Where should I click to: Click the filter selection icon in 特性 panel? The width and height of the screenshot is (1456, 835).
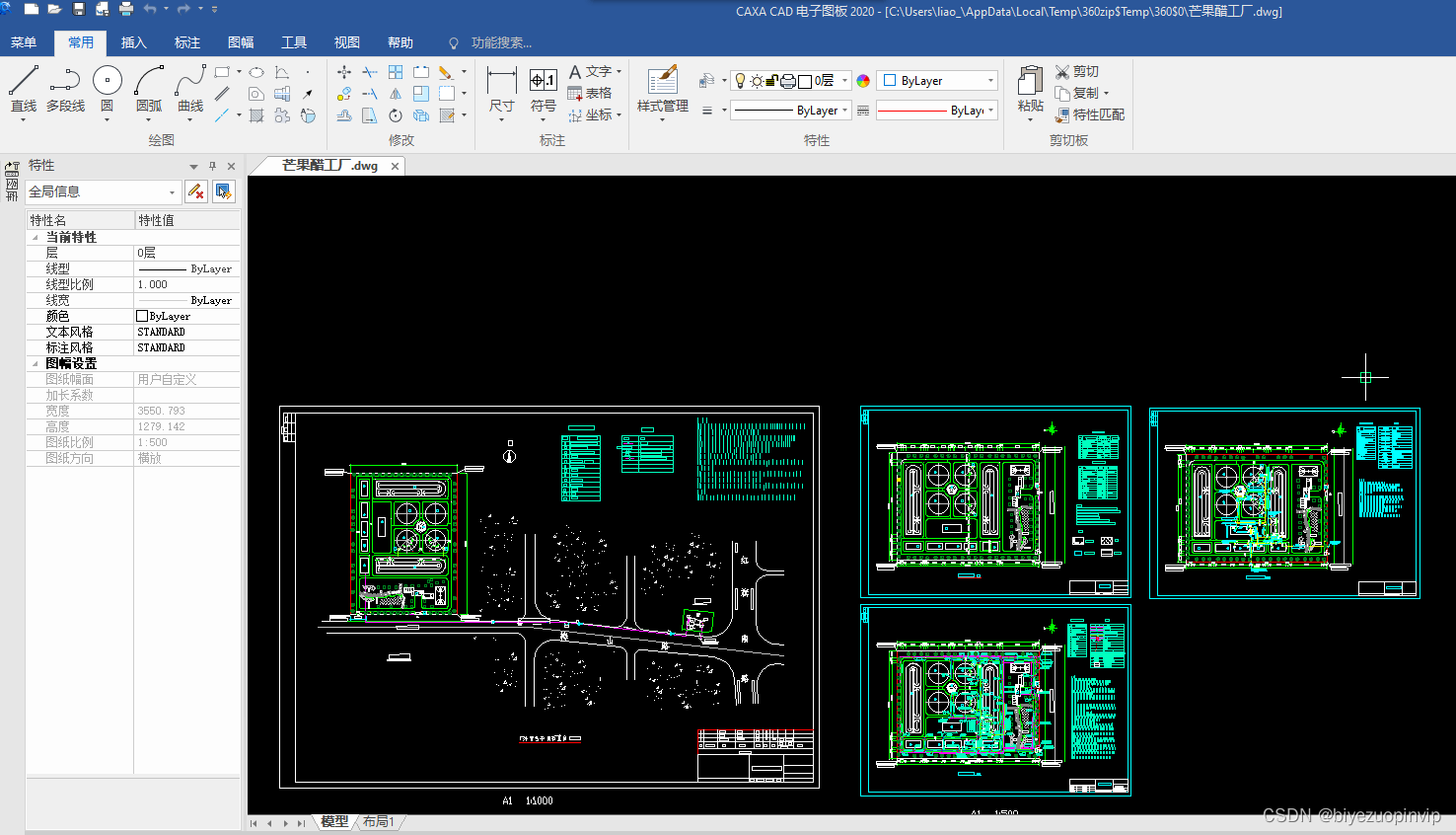(196, 191)
